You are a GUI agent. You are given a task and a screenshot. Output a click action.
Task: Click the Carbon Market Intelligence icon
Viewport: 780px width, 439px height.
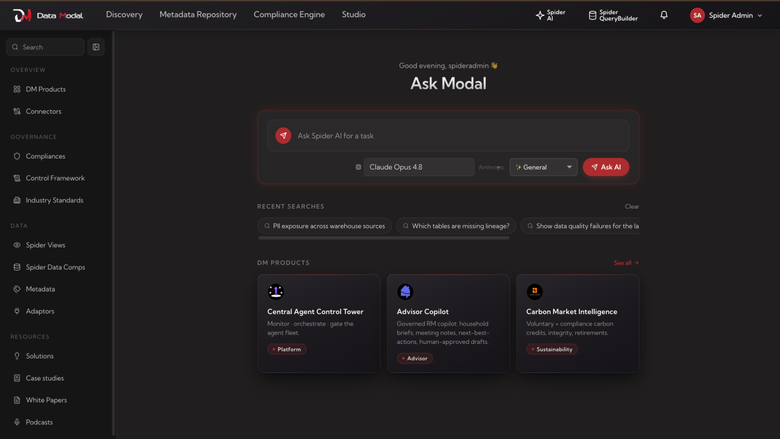[535, 291]
